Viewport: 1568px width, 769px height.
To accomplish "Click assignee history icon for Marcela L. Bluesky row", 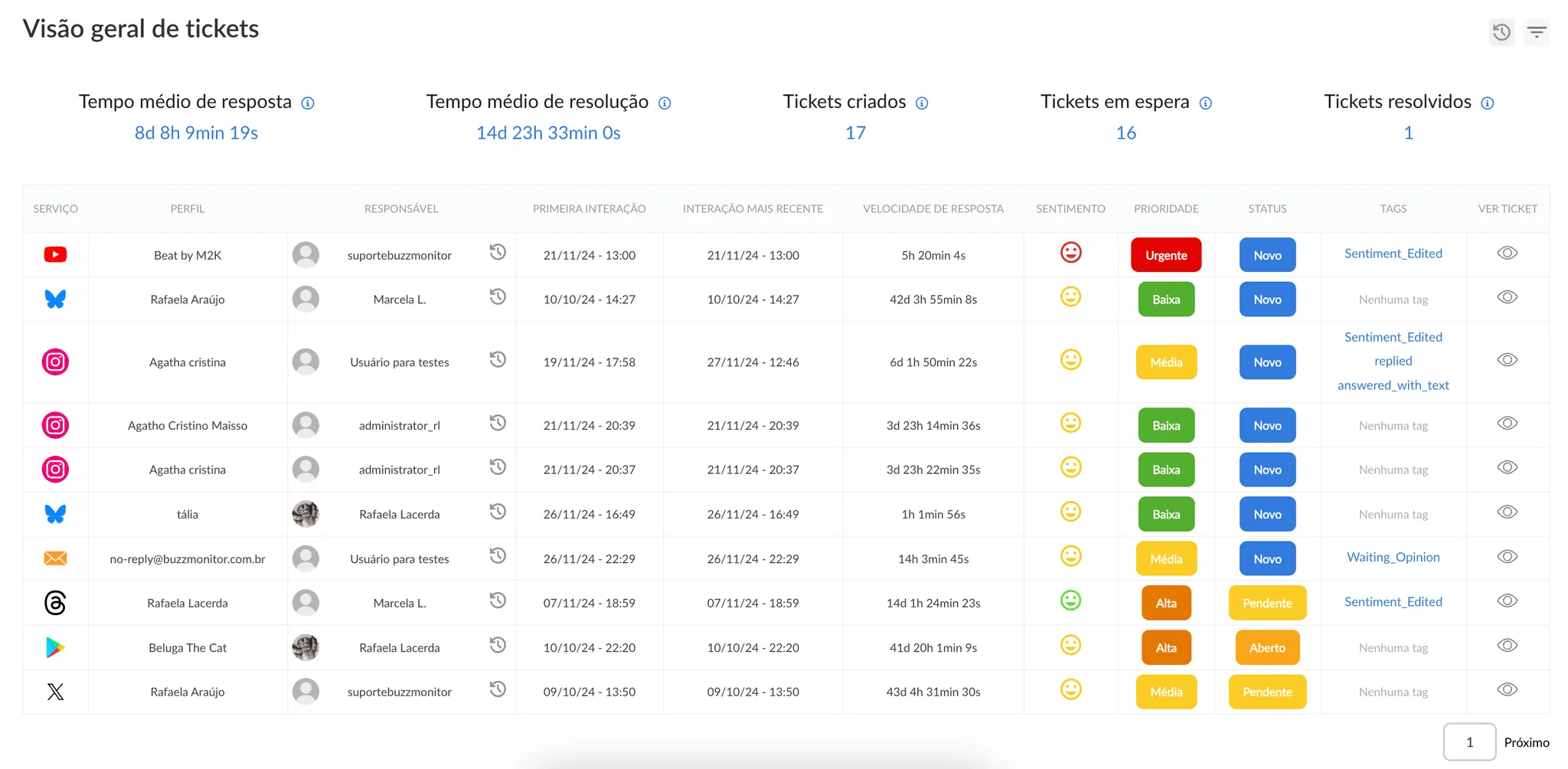I will 498,296.
